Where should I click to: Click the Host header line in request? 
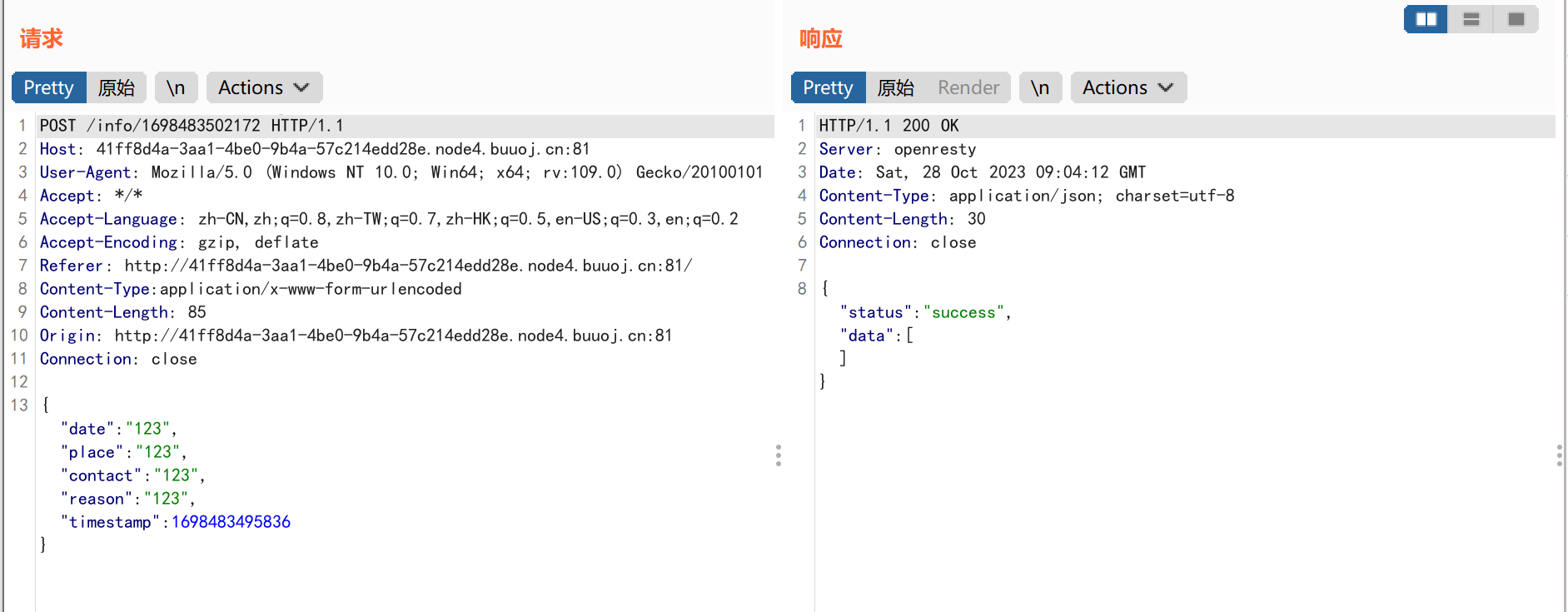click(315, 149)
